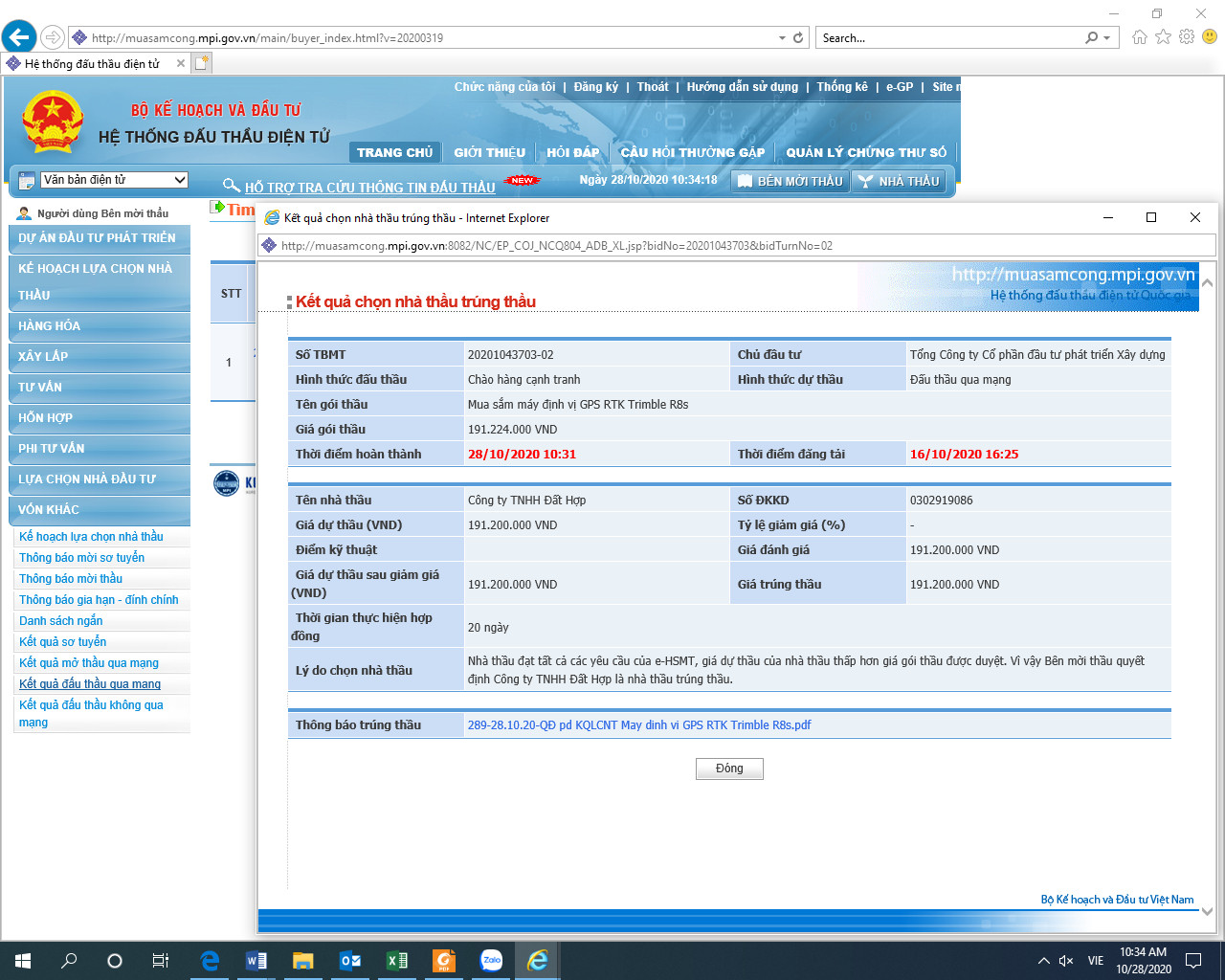Screen dimensions: 1225x980
Task: Open the browser home icon
Action: pyautogui.click(x=1139, y=37)
